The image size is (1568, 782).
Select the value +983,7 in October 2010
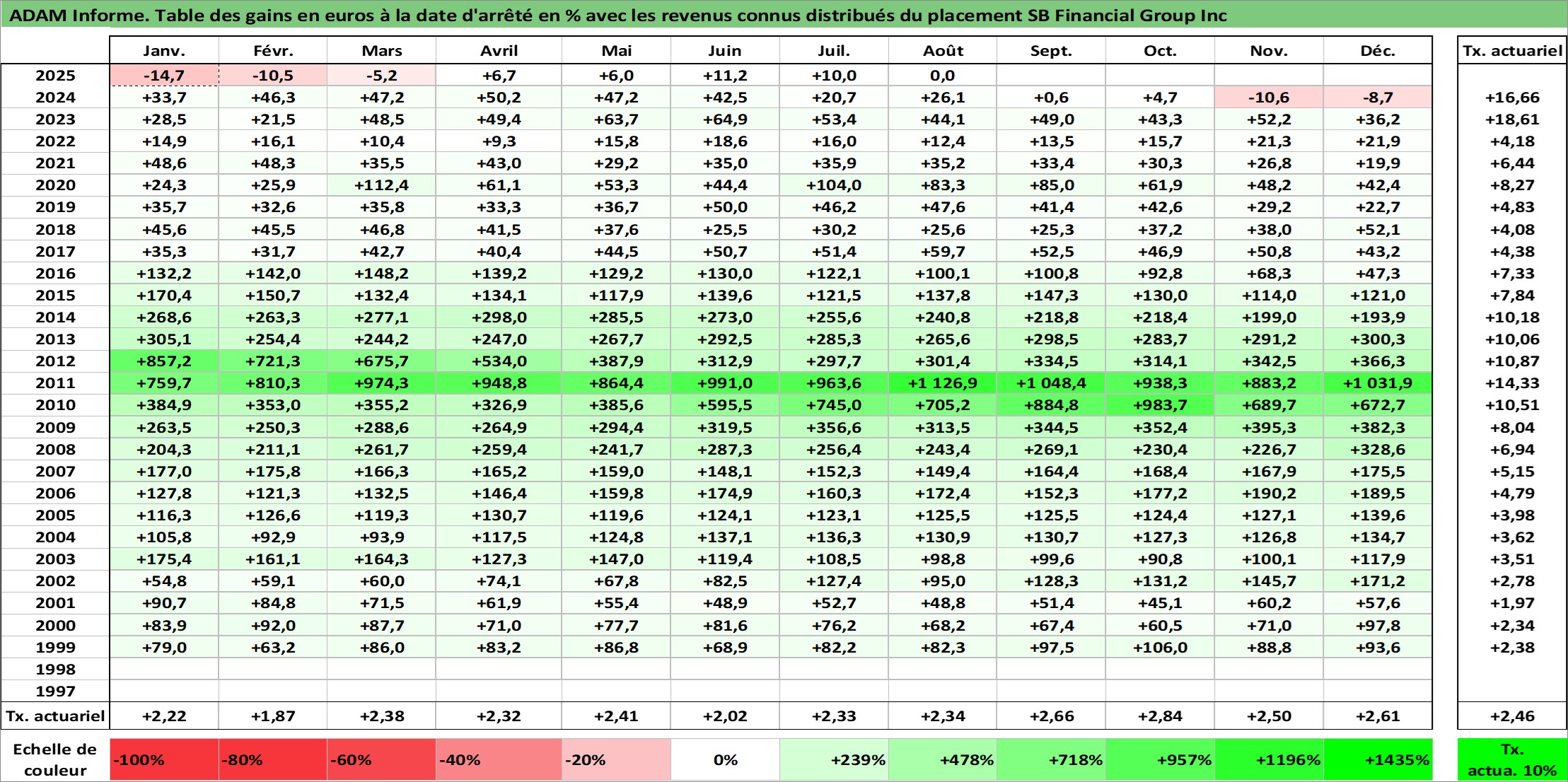(x=1160, y=405)
